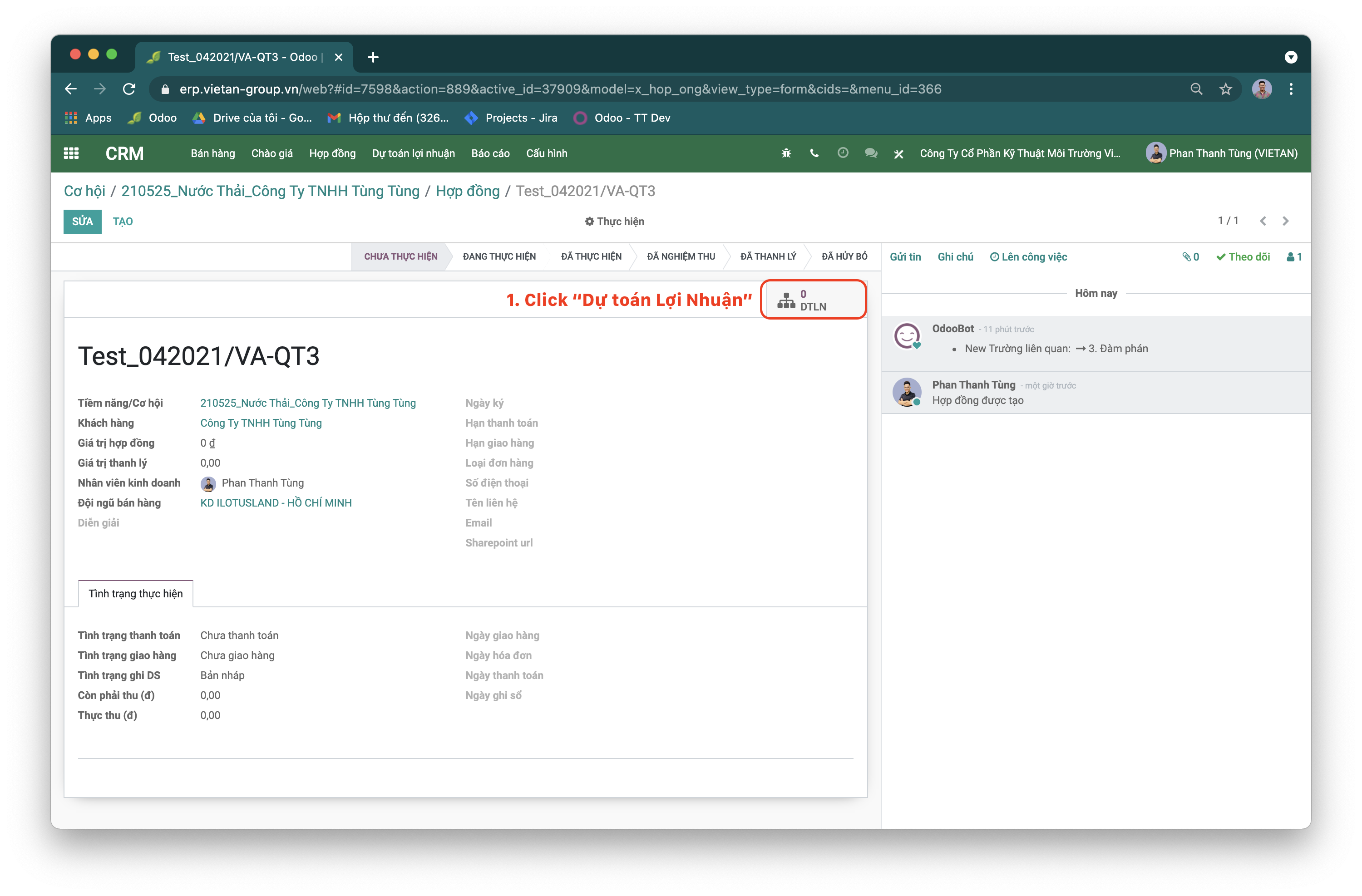
Task: Open the Odoo apps grid menu
Action: coord(71,153)
